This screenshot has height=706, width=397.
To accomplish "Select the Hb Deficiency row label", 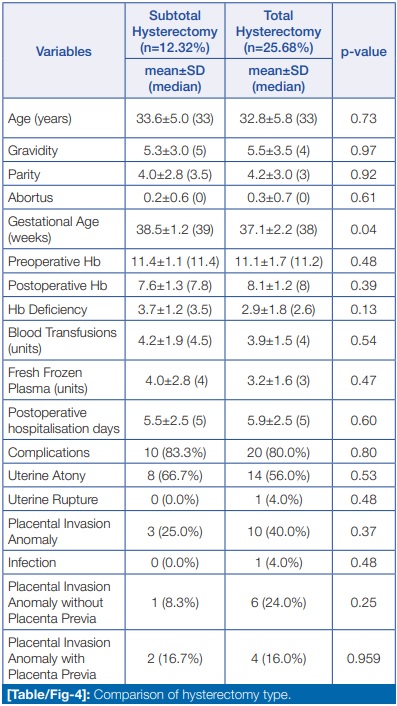I will tap(47, 309).
